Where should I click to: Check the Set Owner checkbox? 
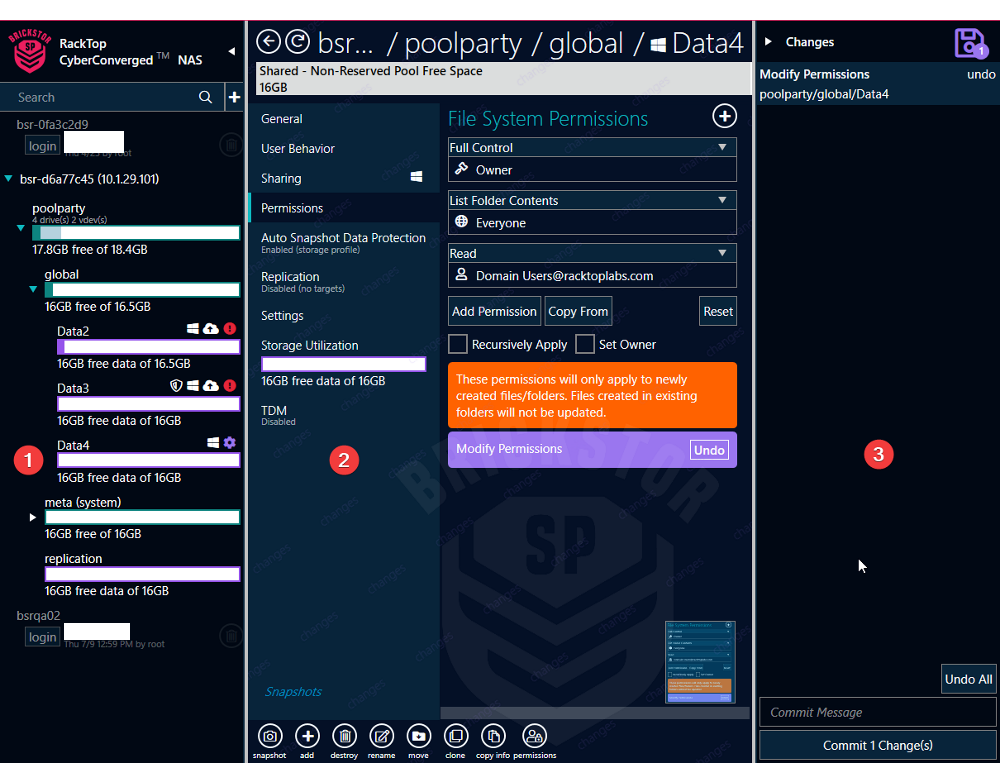585,345
